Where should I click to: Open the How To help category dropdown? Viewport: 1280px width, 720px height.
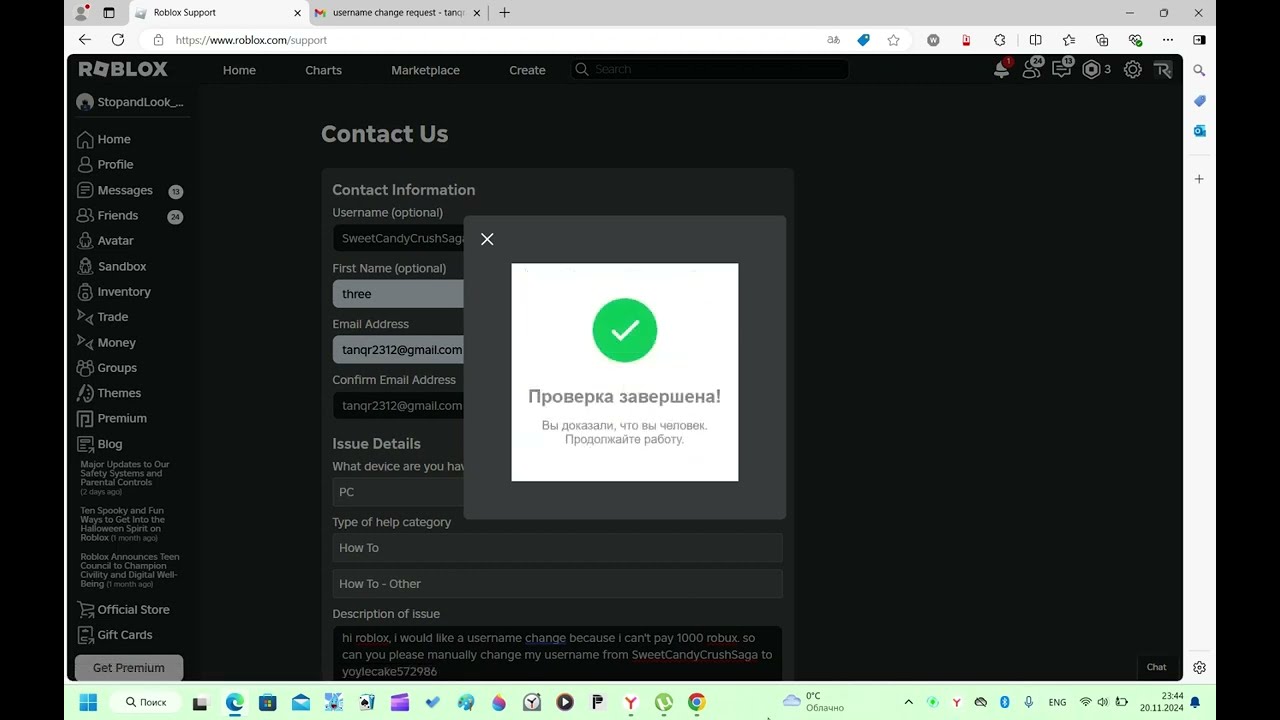coord(557,548)
